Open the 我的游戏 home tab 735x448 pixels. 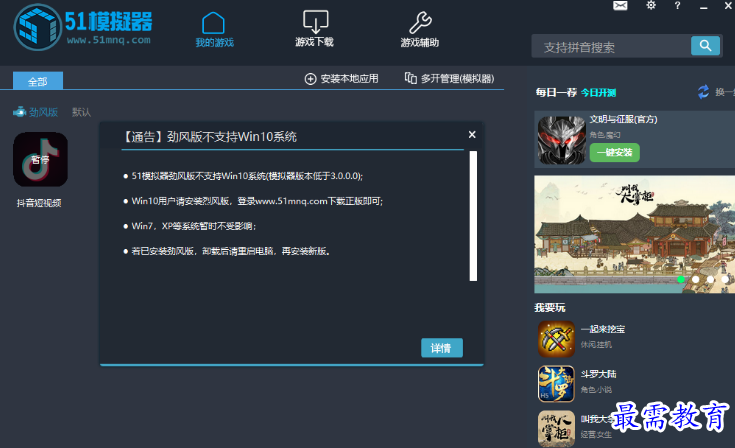[214, 30]
